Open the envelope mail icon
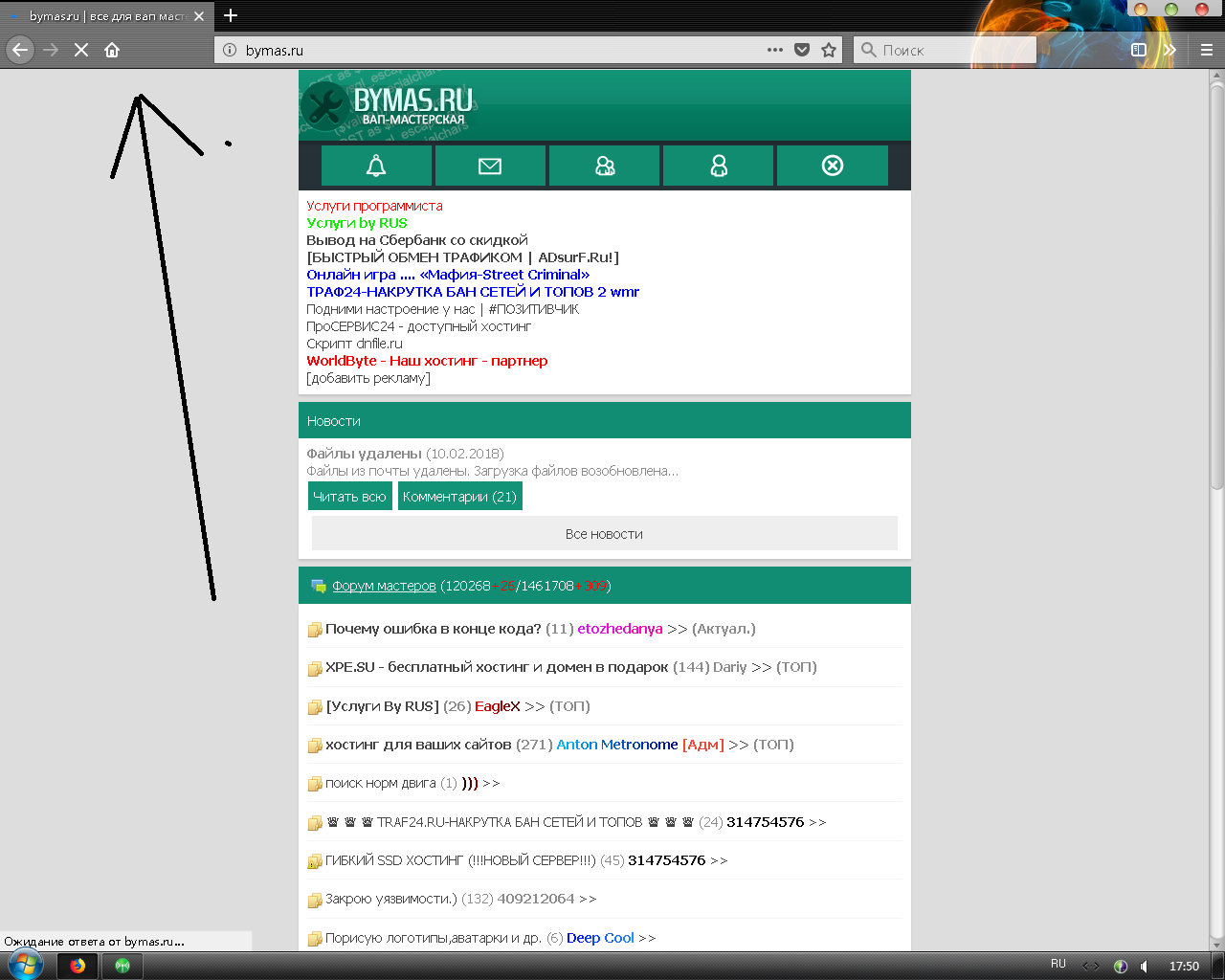The height and width of the screenshot is (980, 1225). tap(490, 166)
